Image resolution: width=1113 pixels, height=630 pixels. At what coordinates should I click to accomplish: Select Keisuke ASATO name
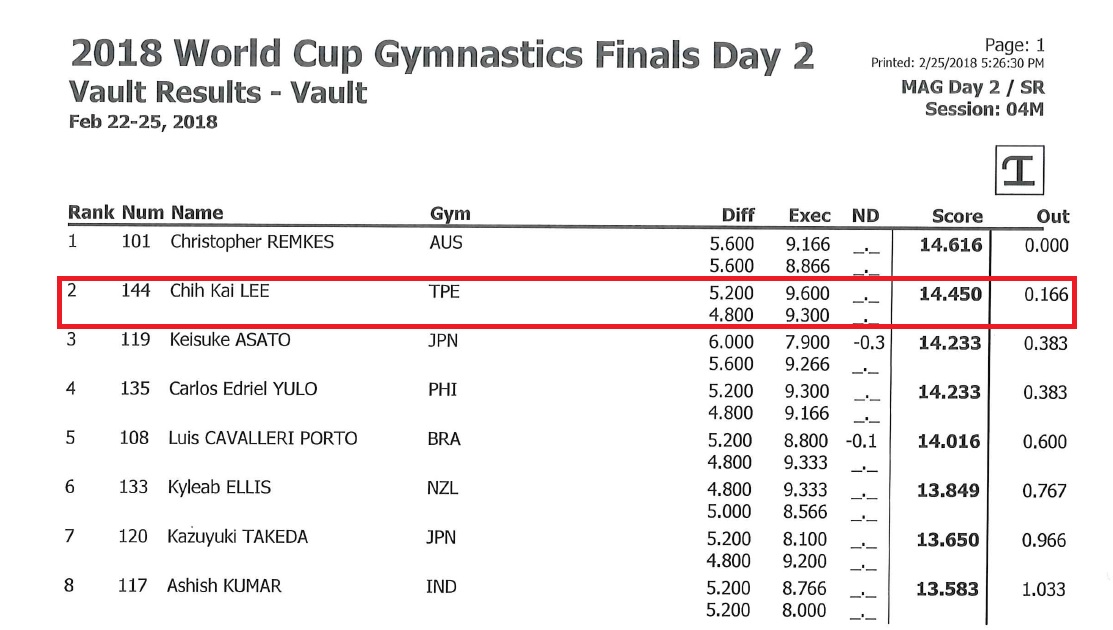pos(230,340)
